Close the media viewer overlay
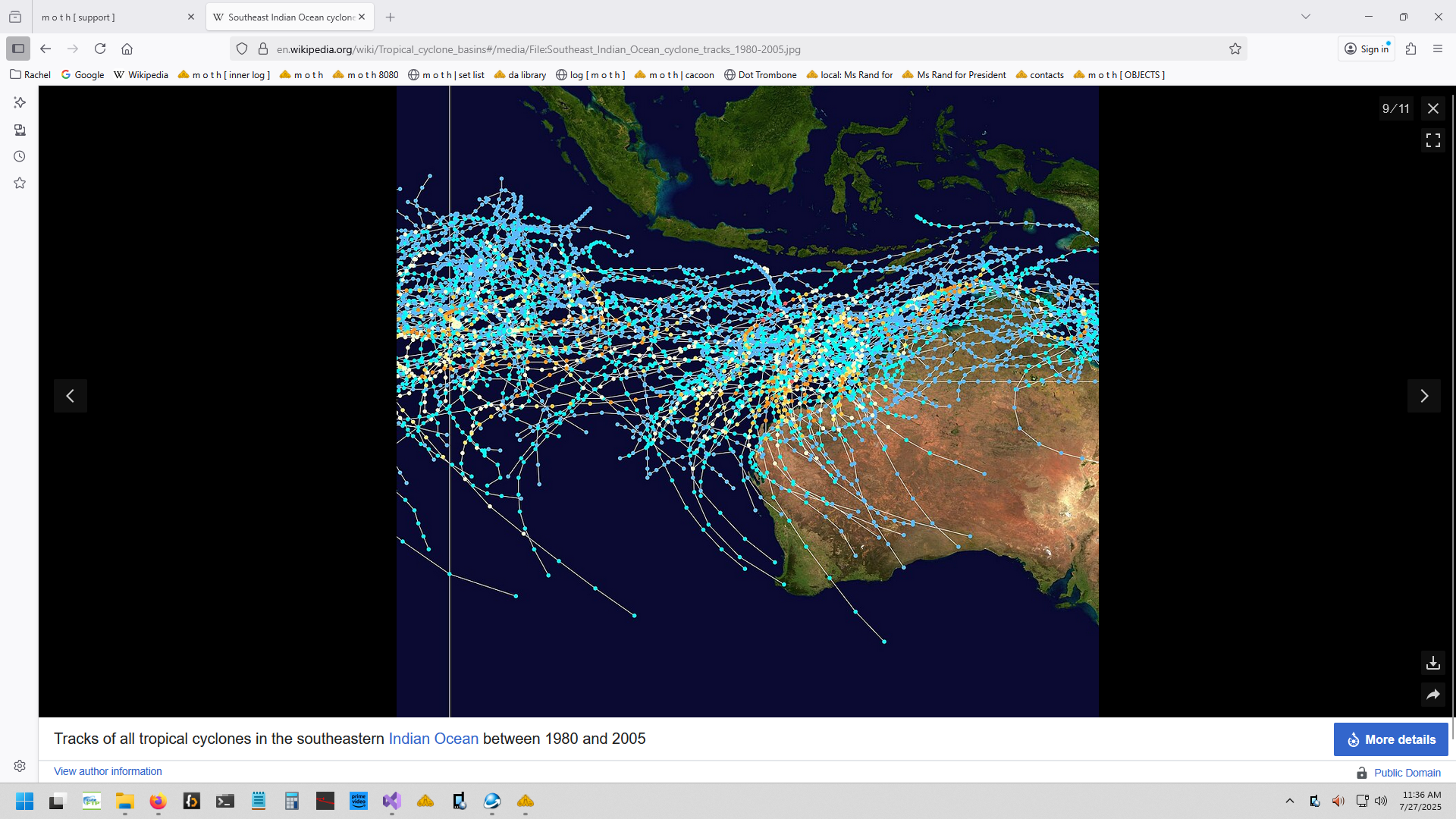This screenshot has height=819, width=1456. pos(1432,108)
